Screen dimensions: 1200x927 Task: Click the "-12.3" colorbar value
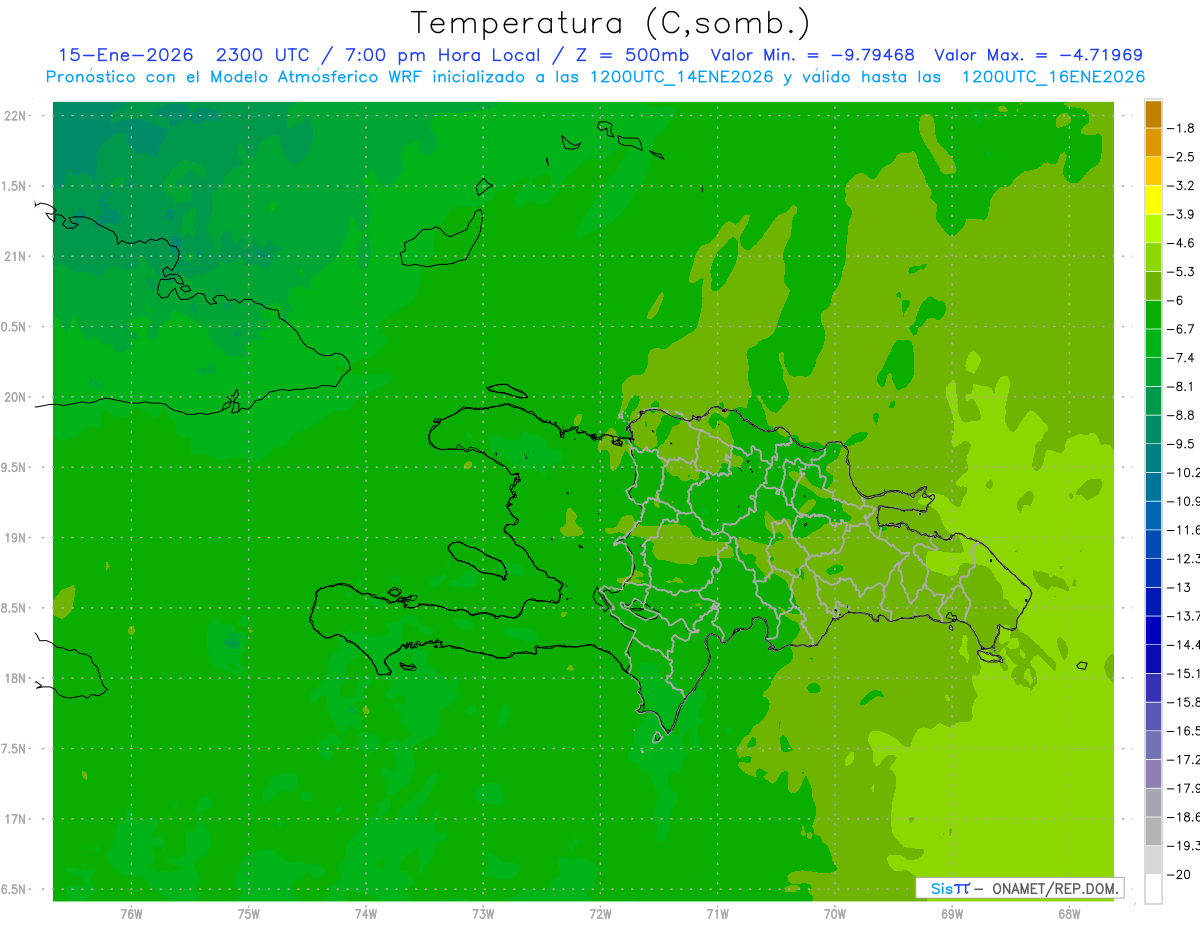tap(1184, 558)
